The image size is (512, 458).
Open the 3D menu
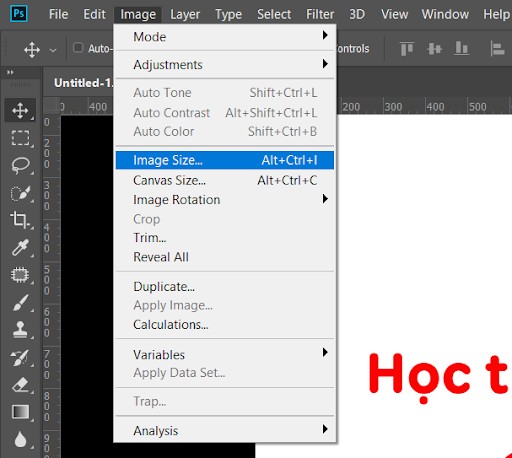(x=357, y=14)
